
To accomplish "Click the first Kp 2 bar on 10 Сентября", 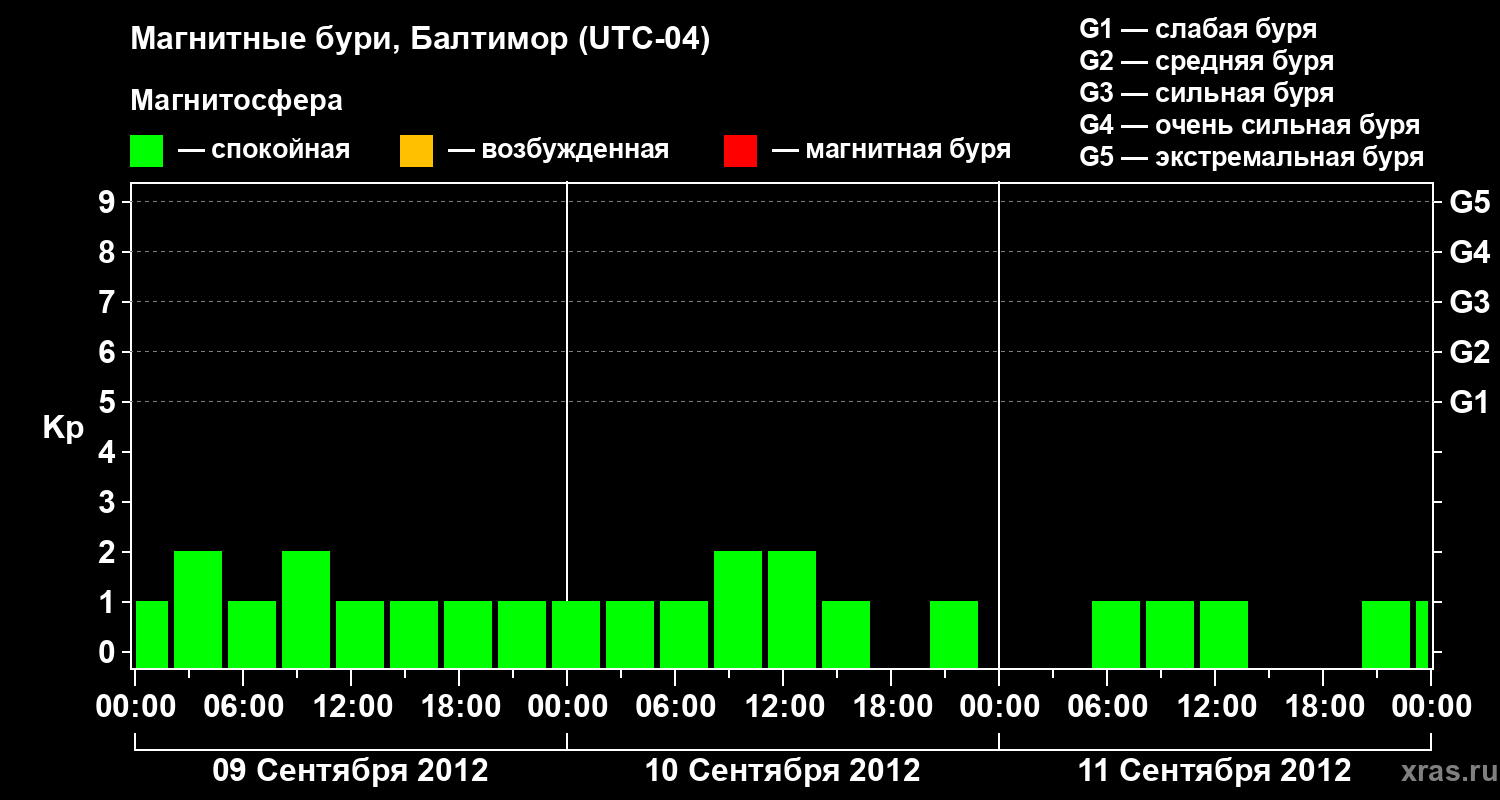I will tap(738, 609).
